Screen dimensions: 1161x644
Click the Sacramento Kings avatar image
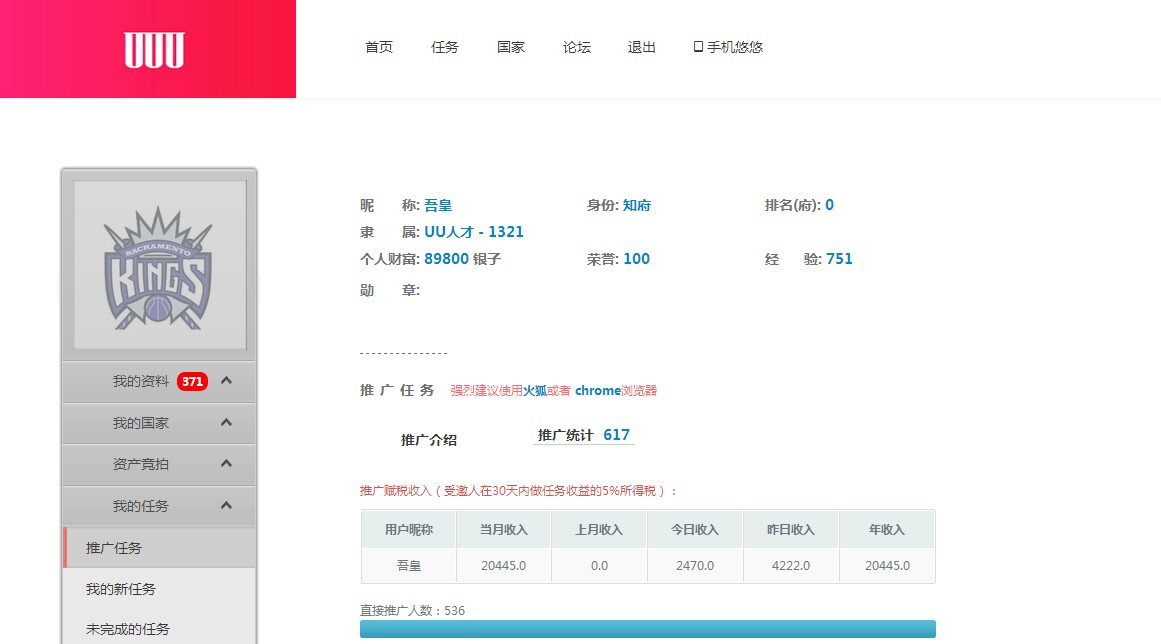click(x=159, y=265)
